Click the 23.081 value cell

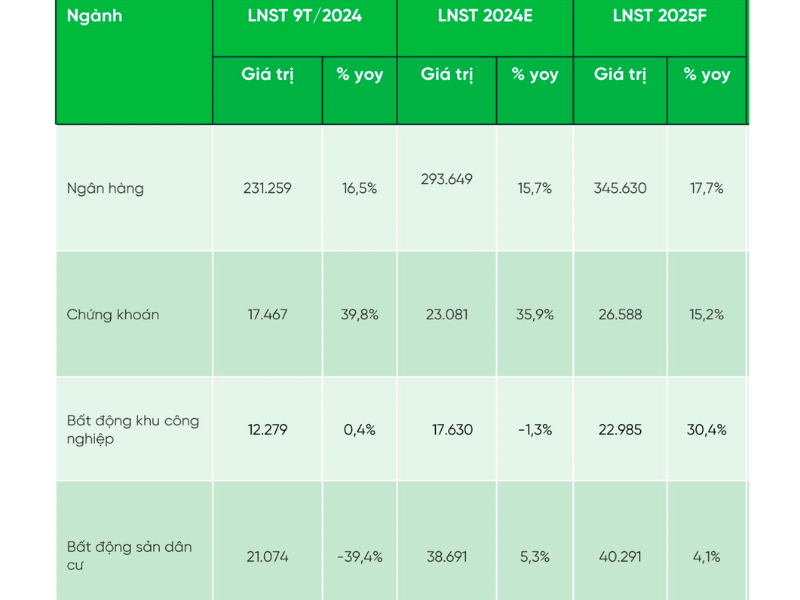coord(447,314)
